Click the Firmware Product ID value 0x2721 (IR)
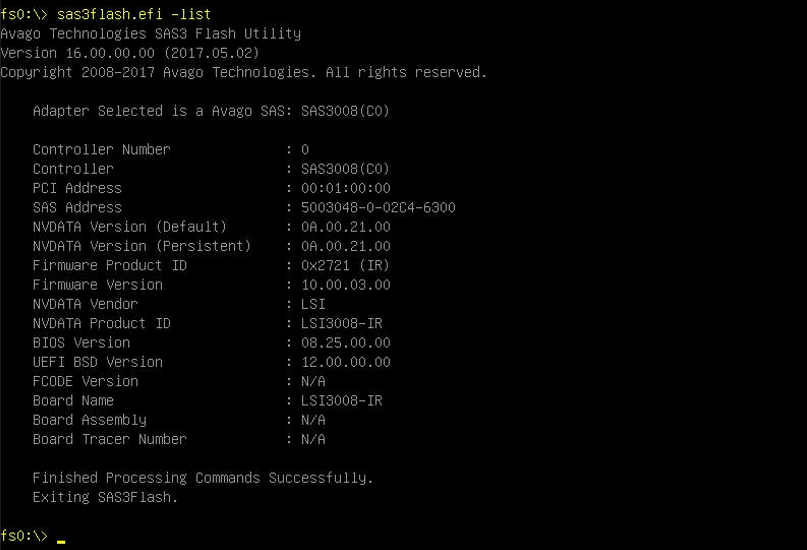This screenshot has width=807, height=550. [345, 265]
